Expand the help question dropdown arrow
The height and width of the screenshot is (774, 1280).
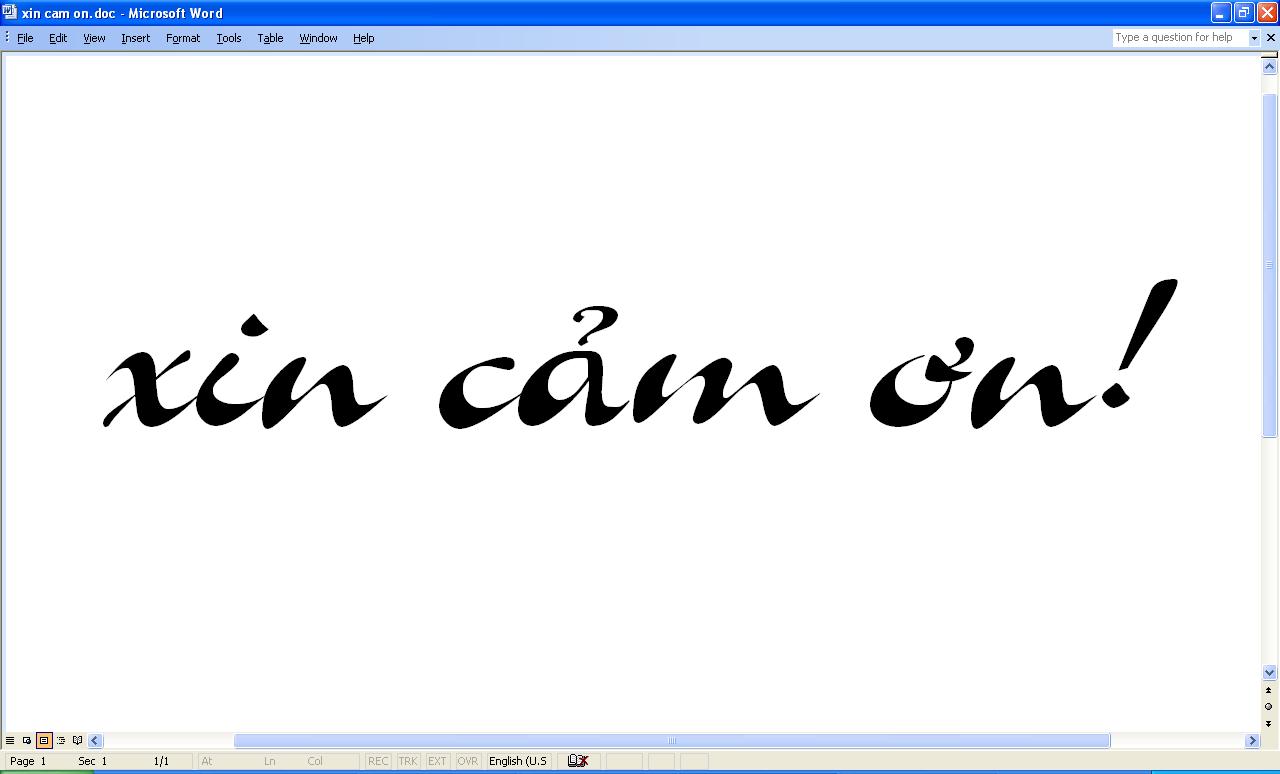1254,38
